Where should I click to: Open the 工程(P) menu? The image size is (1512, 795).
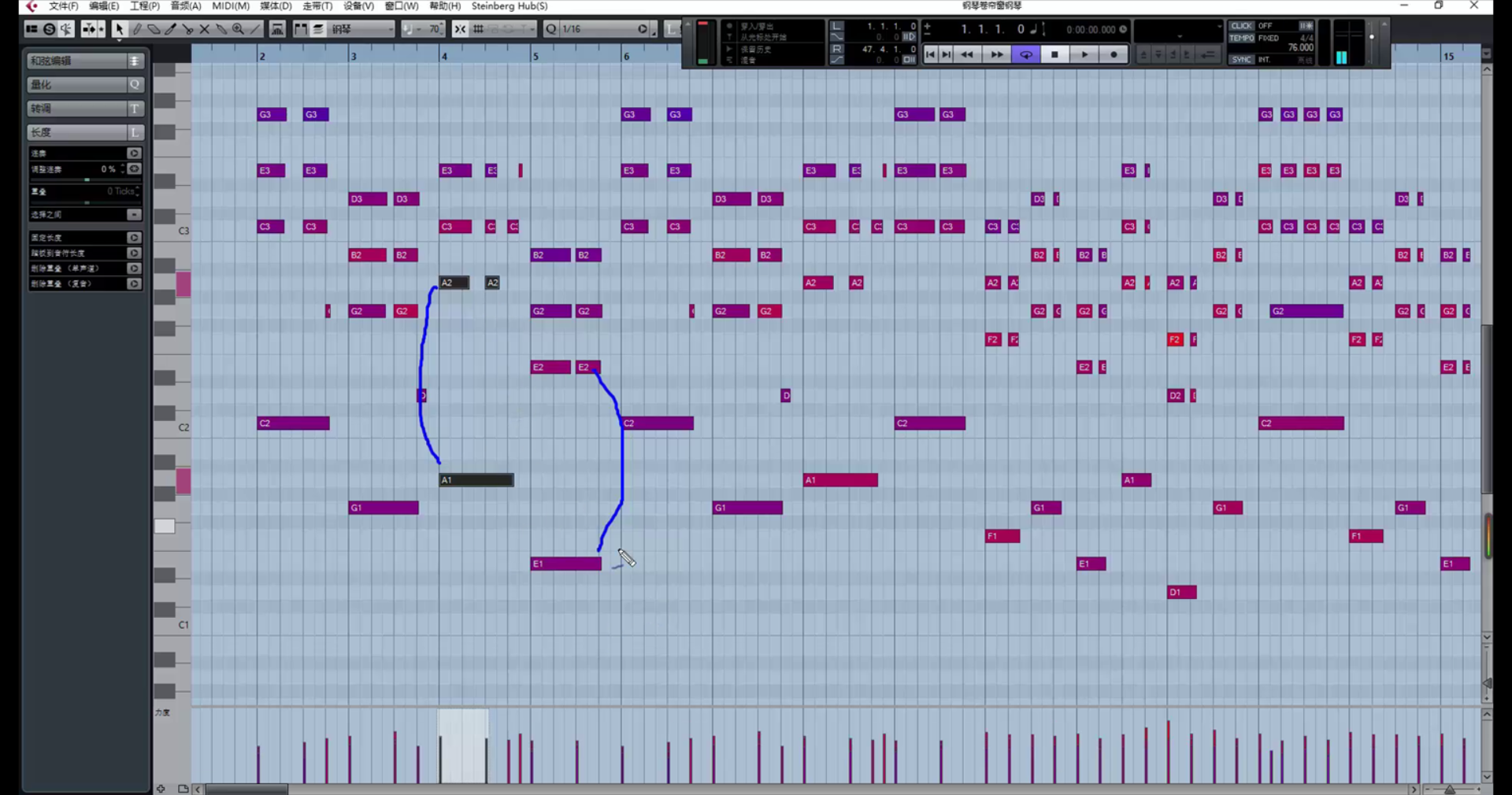[145, 6]
